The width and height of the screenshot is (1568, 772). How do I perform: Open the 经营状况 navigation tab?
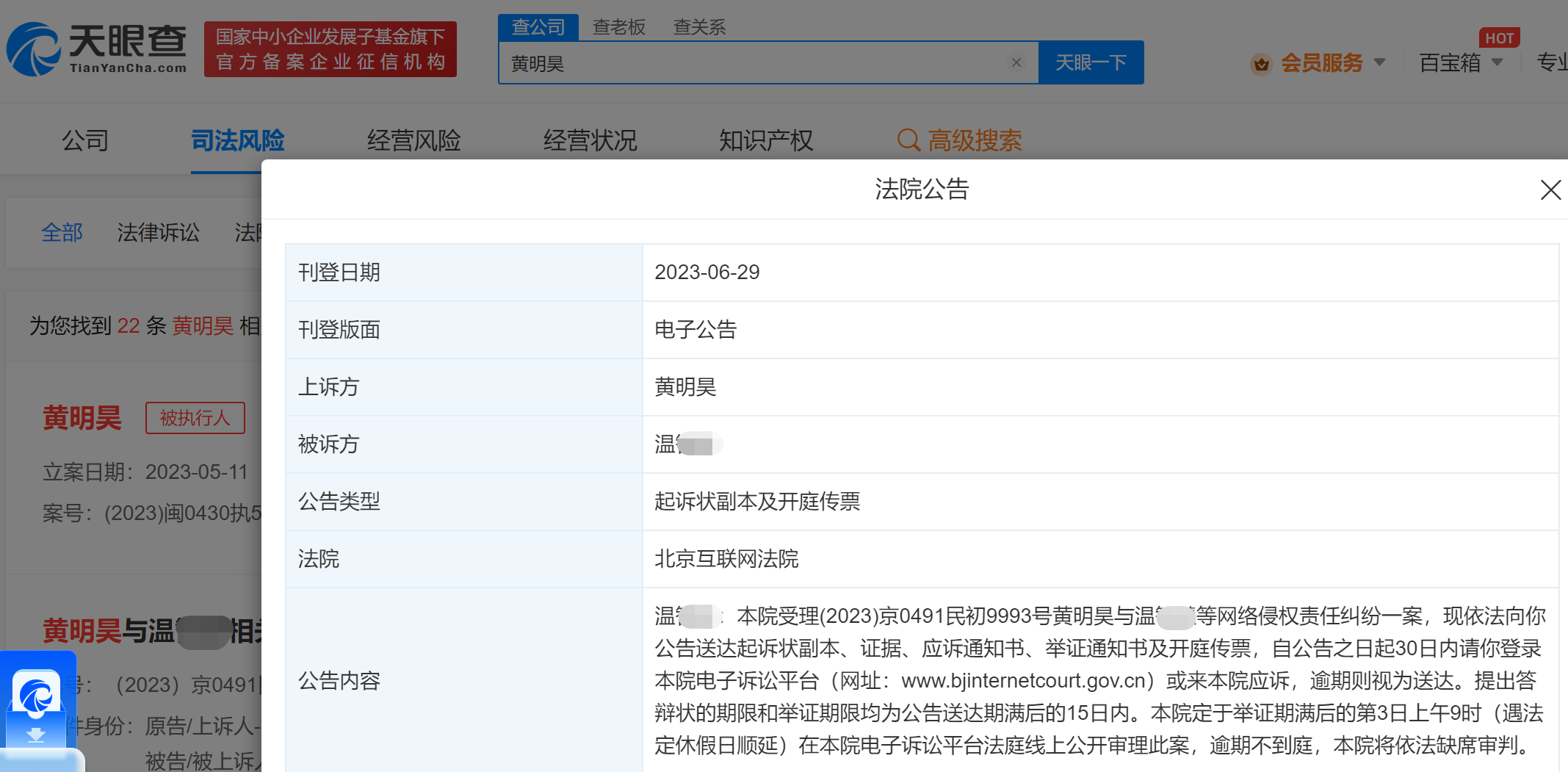(590, 140)
